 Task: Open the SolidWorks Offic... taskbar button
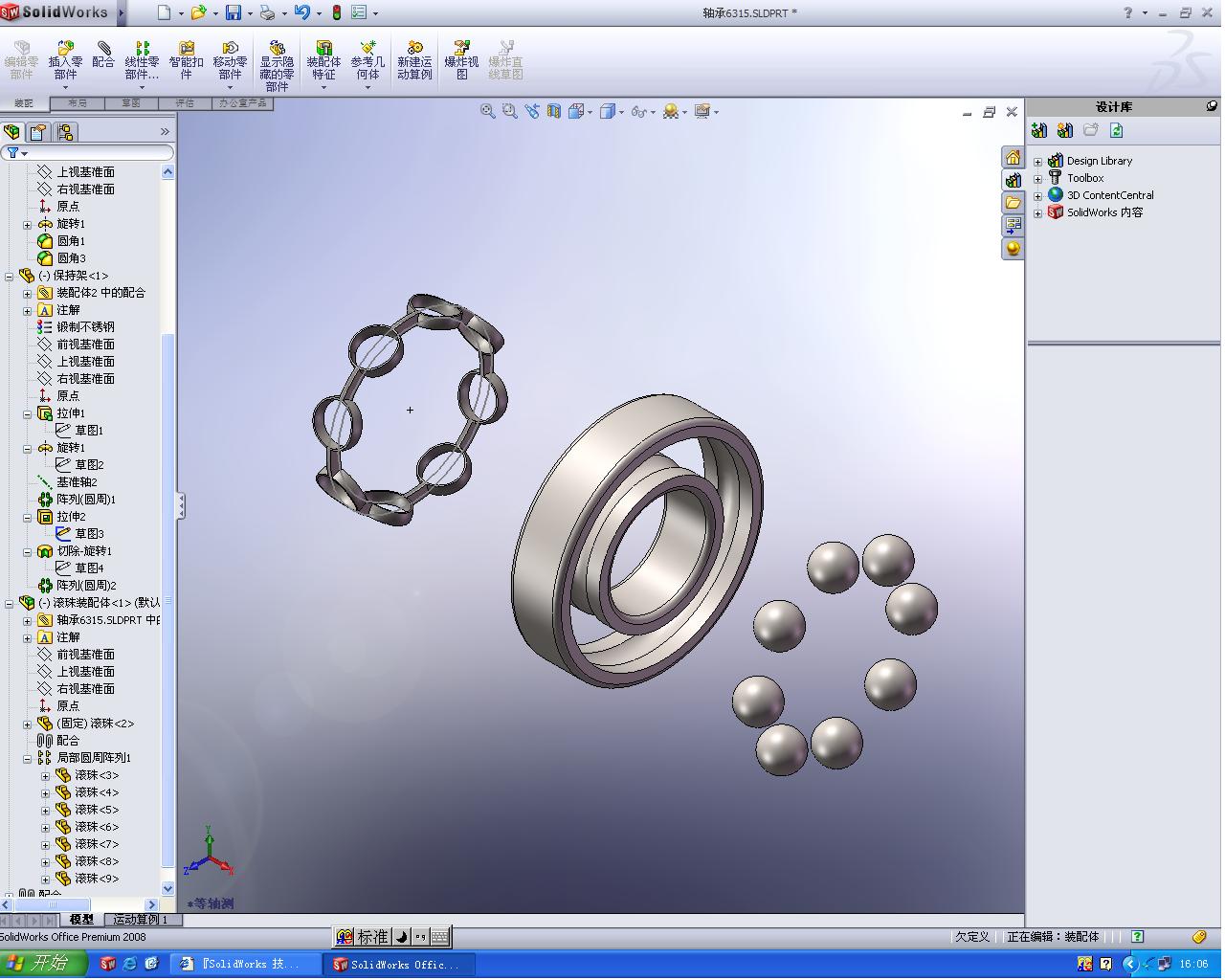pyautogui.click(x=399, y=965)
